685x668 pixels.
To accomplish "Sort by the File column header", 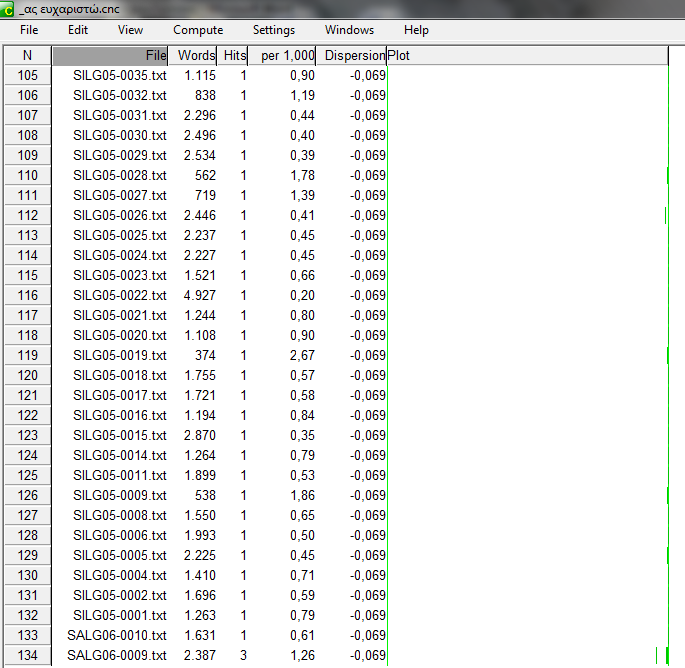I will pyautogui.click(x=110, y=55).
